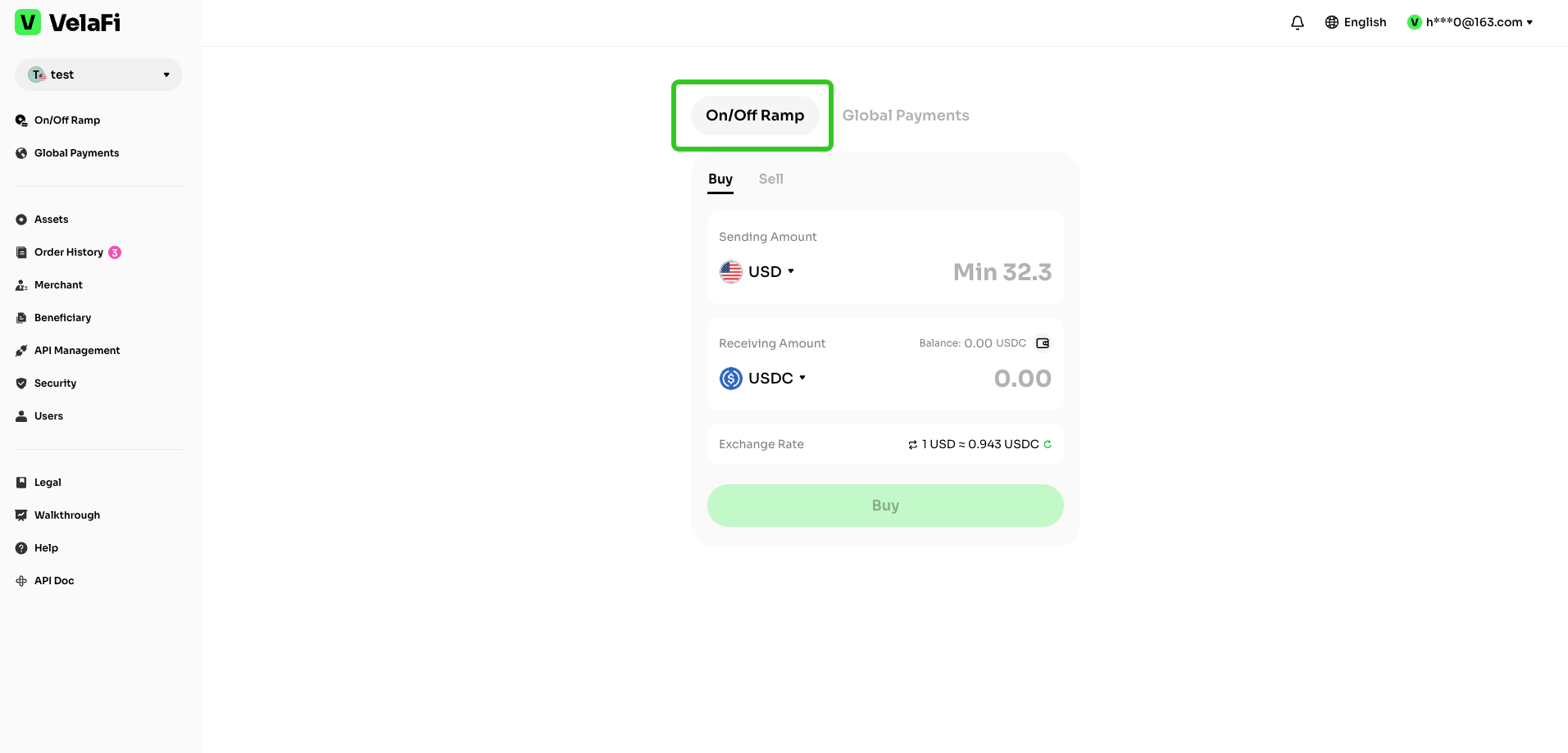
Task: Click the wallet icon beside USDC balance
Action: click(x=1043, y=343)
